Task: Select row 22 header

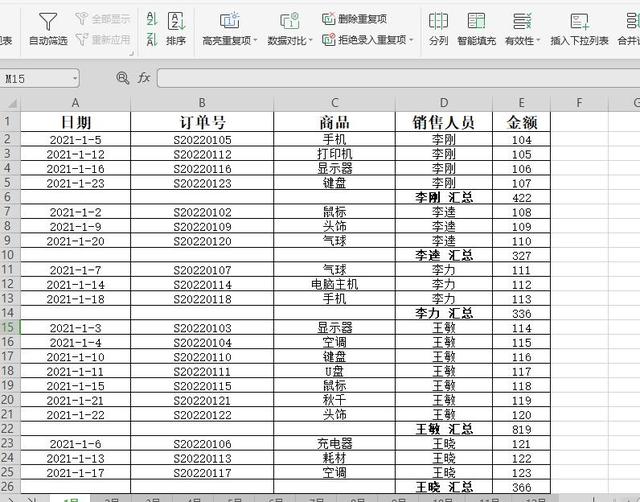Action: (10, 429)
